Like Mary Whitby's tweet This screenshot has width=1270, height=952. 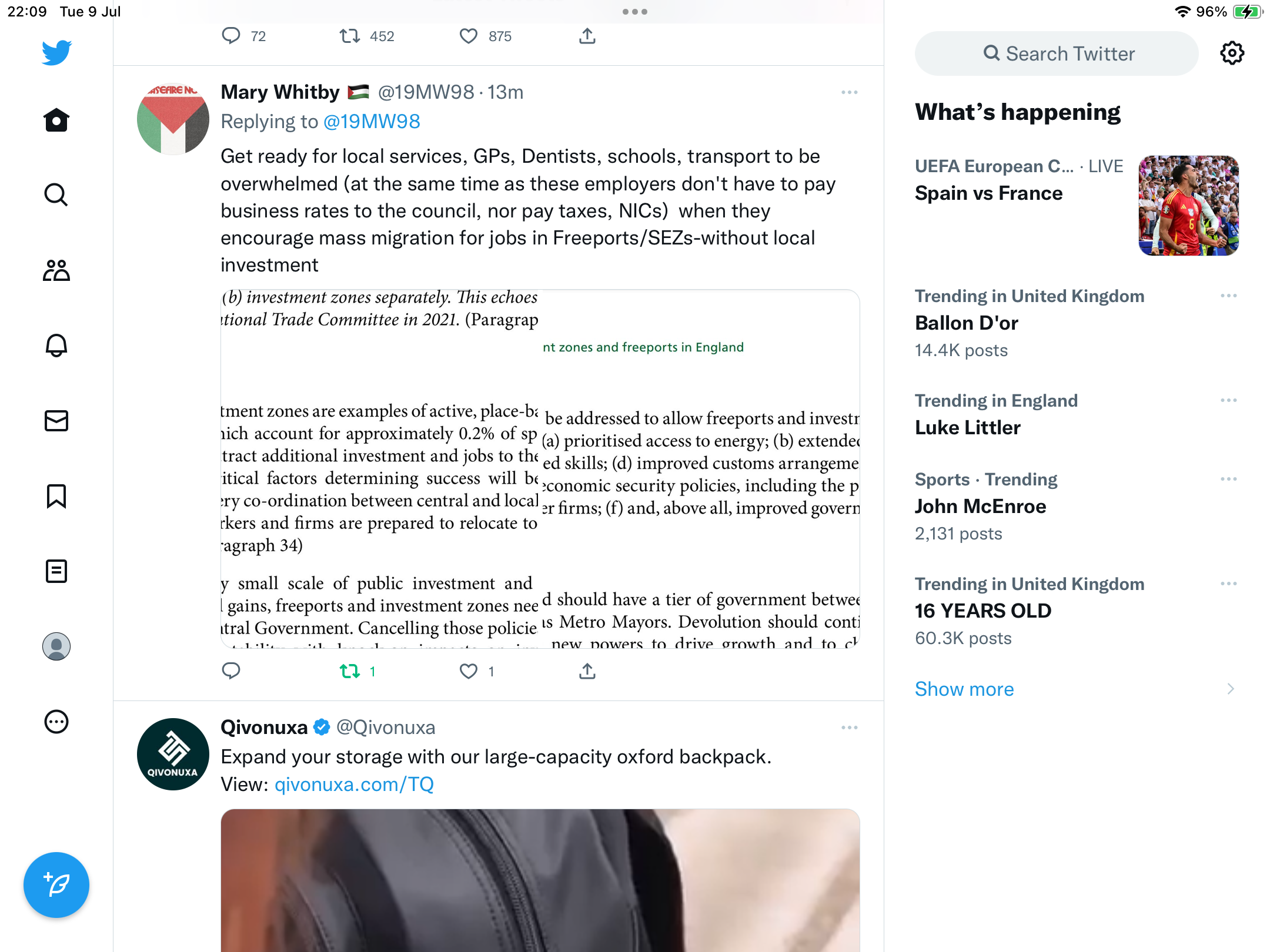469,671
